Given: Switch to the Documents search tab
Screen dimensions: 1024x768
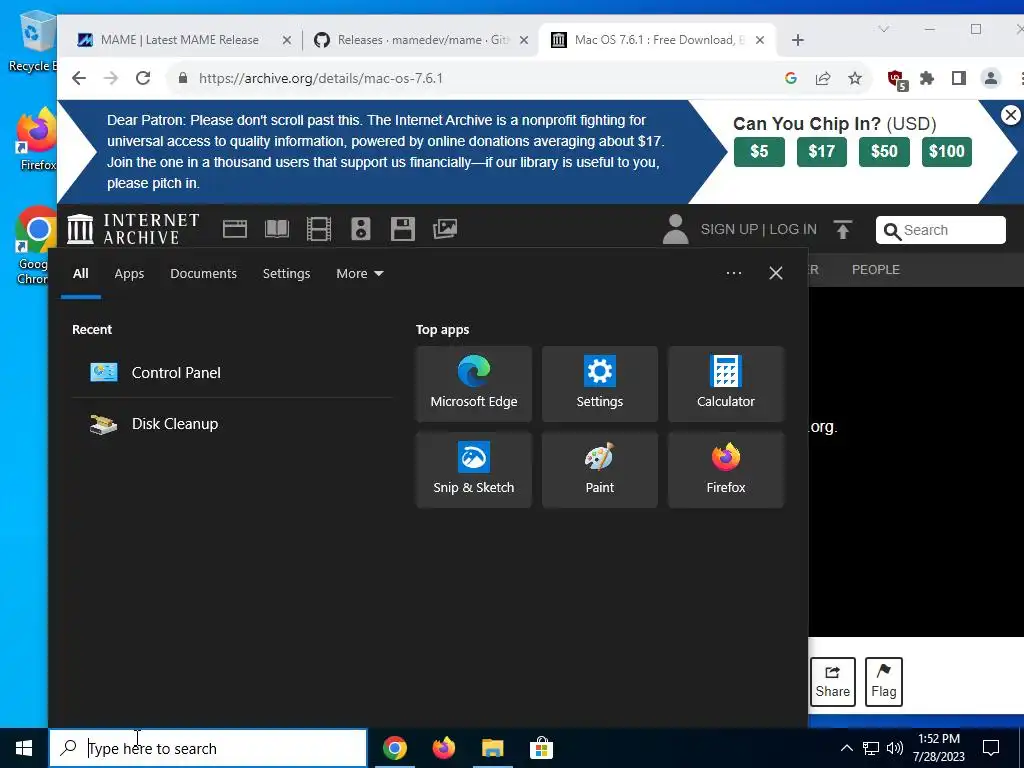Looking at the screenshot, I should tap(203, 274).
